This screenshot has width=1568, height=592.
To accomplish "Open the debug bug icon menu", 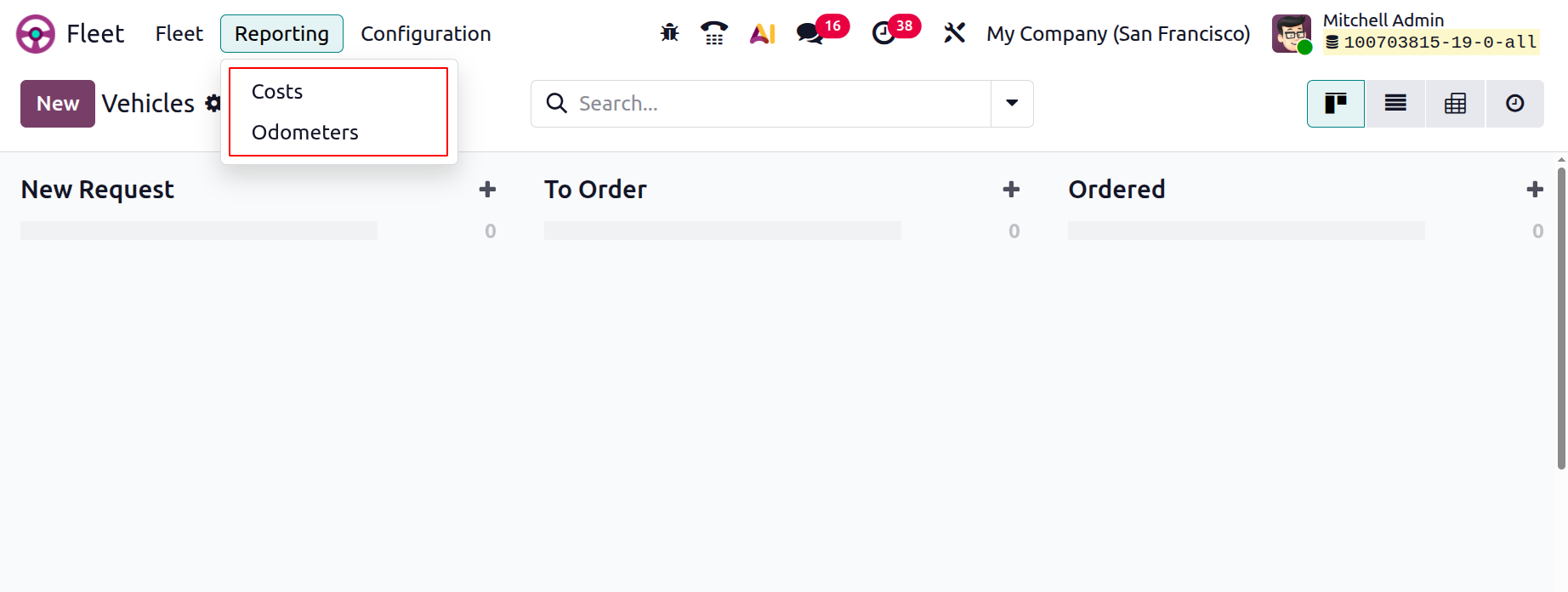I will click(x=670, y=33).
